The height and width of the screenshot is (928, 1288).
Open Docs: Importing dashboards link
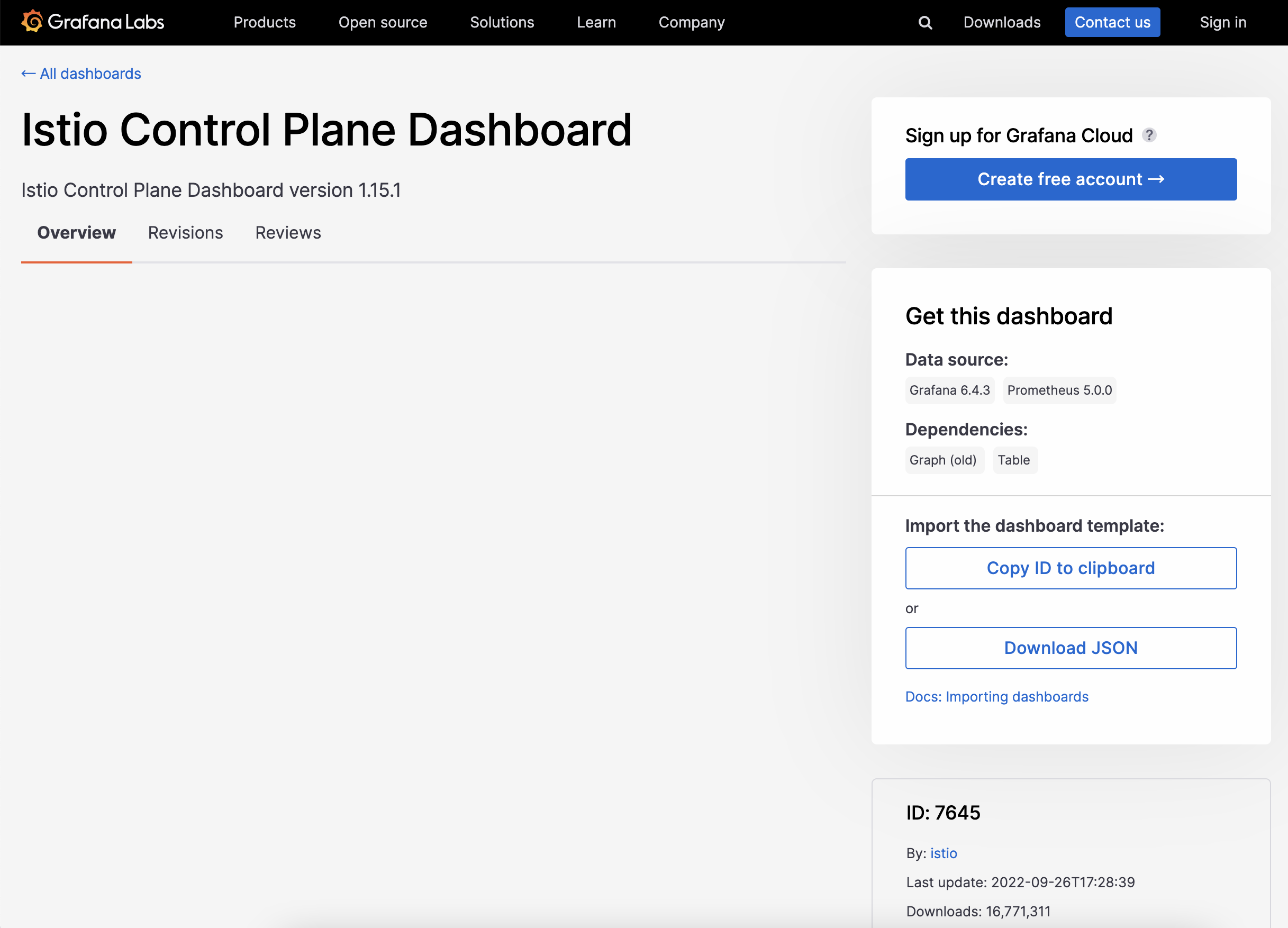click(996, 697)
